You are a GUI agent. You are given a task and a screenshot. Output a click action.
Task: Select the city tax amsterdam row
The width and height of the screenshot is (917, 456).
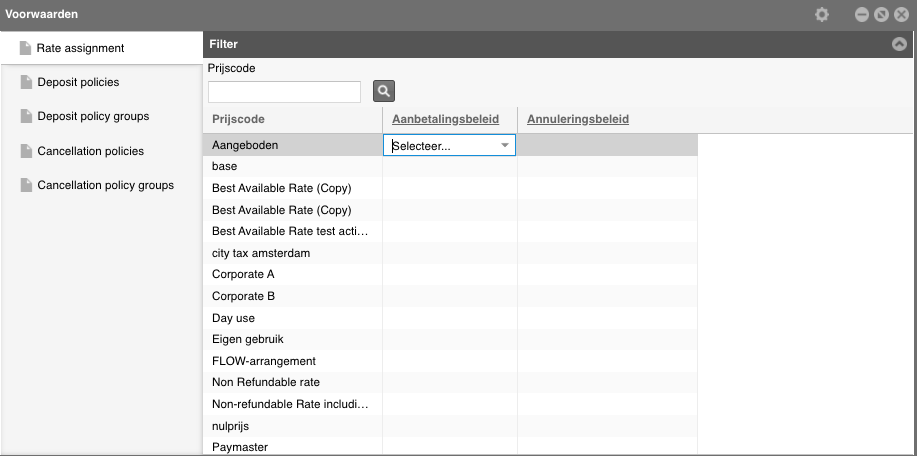(x=450, y=253)
